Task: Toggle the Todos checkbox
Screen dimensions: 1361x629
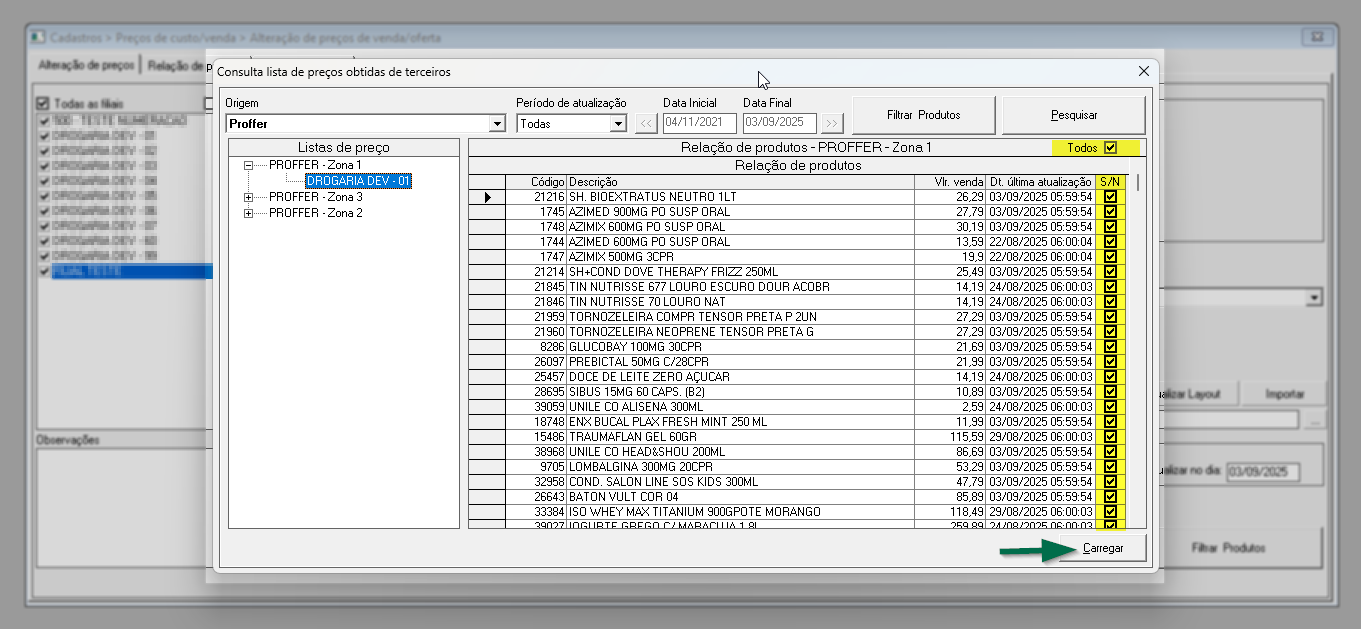Action: pyautogui.click(x=1110, y=148)
